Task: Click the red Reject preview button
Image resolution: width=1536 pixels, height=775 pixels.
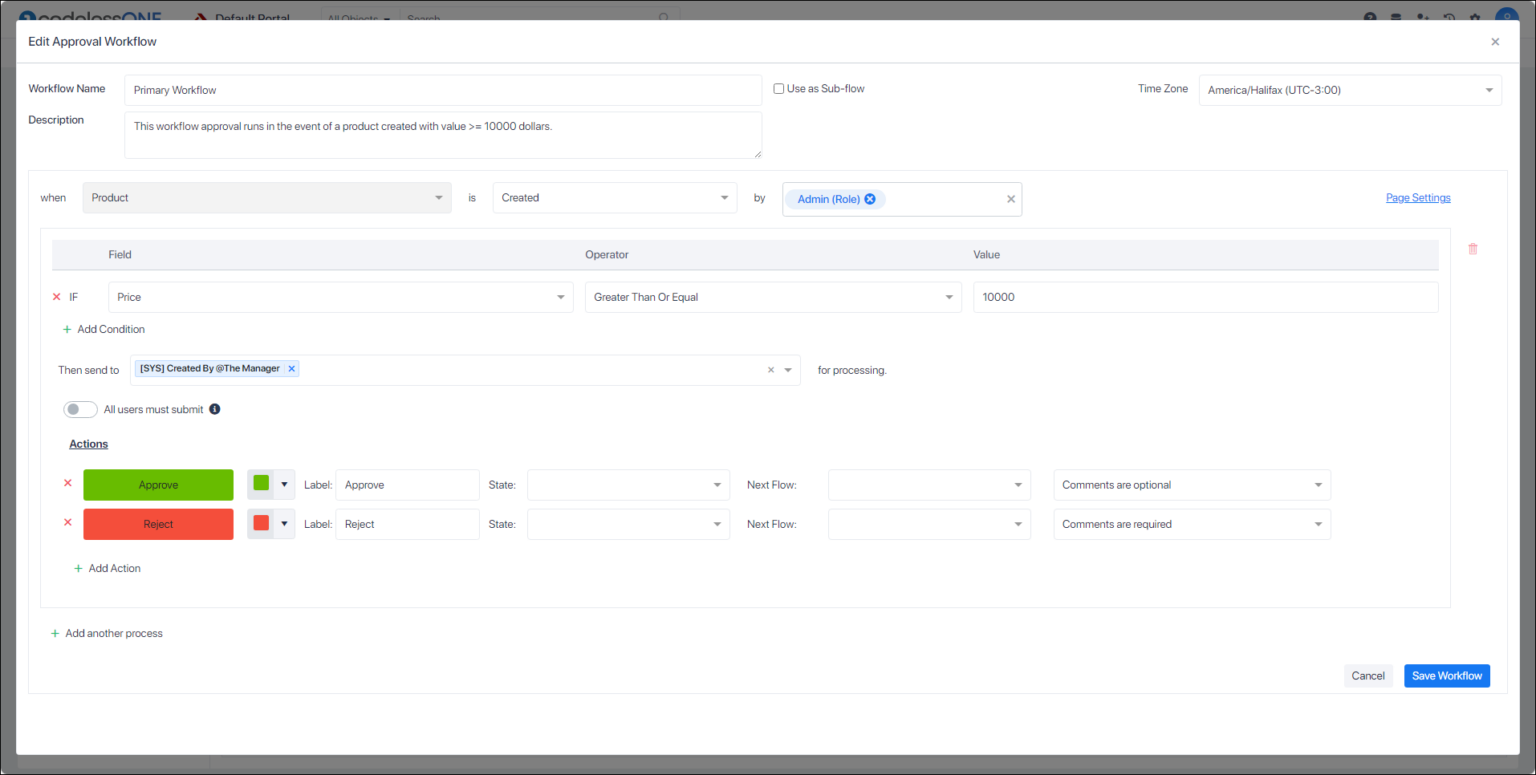Action: (x=158, y=524)
